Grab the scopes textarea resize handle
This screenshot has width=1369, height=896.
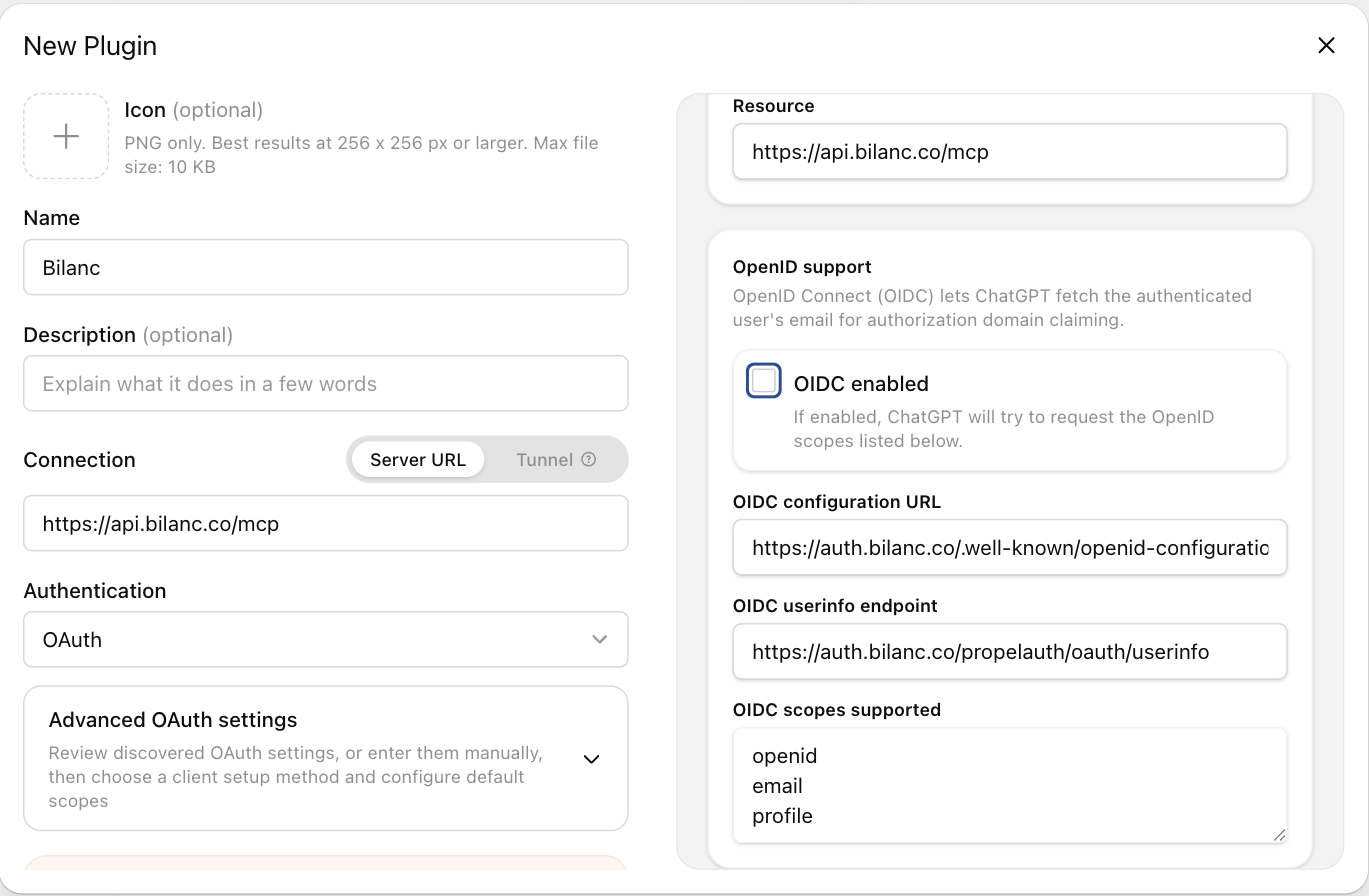pyautogui.click(x=1278, y=835)
